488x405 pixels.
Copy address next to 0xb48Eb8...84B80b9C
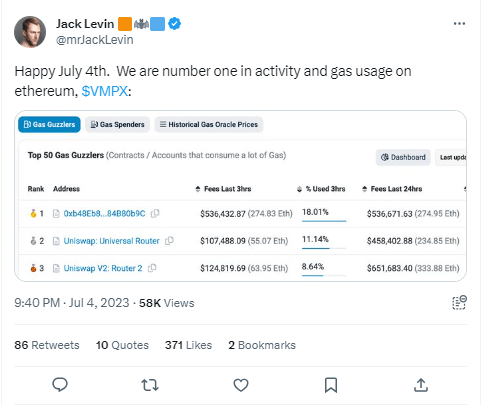coord(155,213)
